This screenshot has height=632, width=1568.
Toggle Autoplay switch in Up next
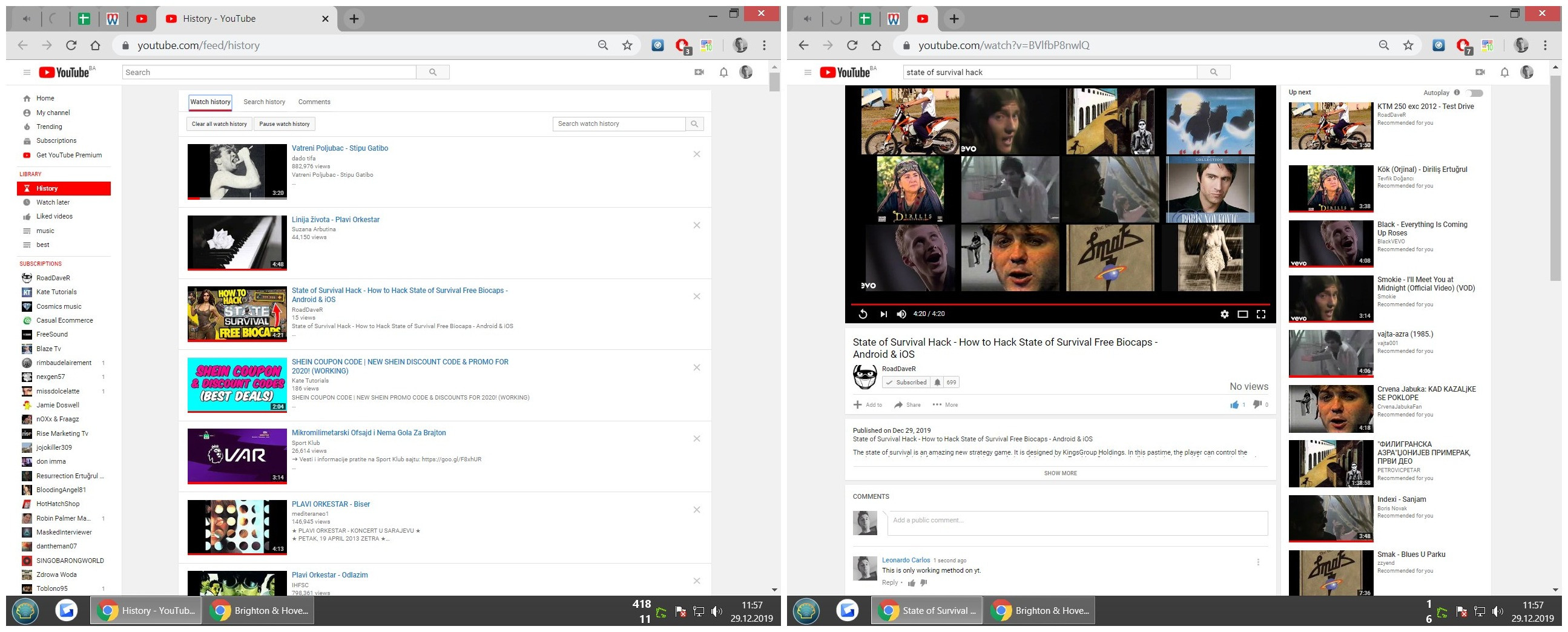pyautogui.click(x=1474, y=93)
